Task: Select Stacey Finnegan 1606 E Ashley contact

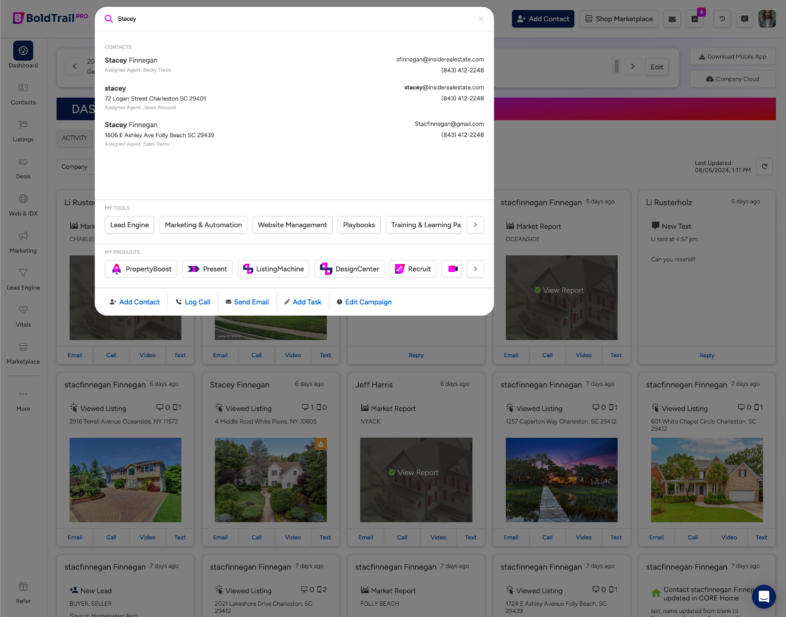Action: point(294,134)
